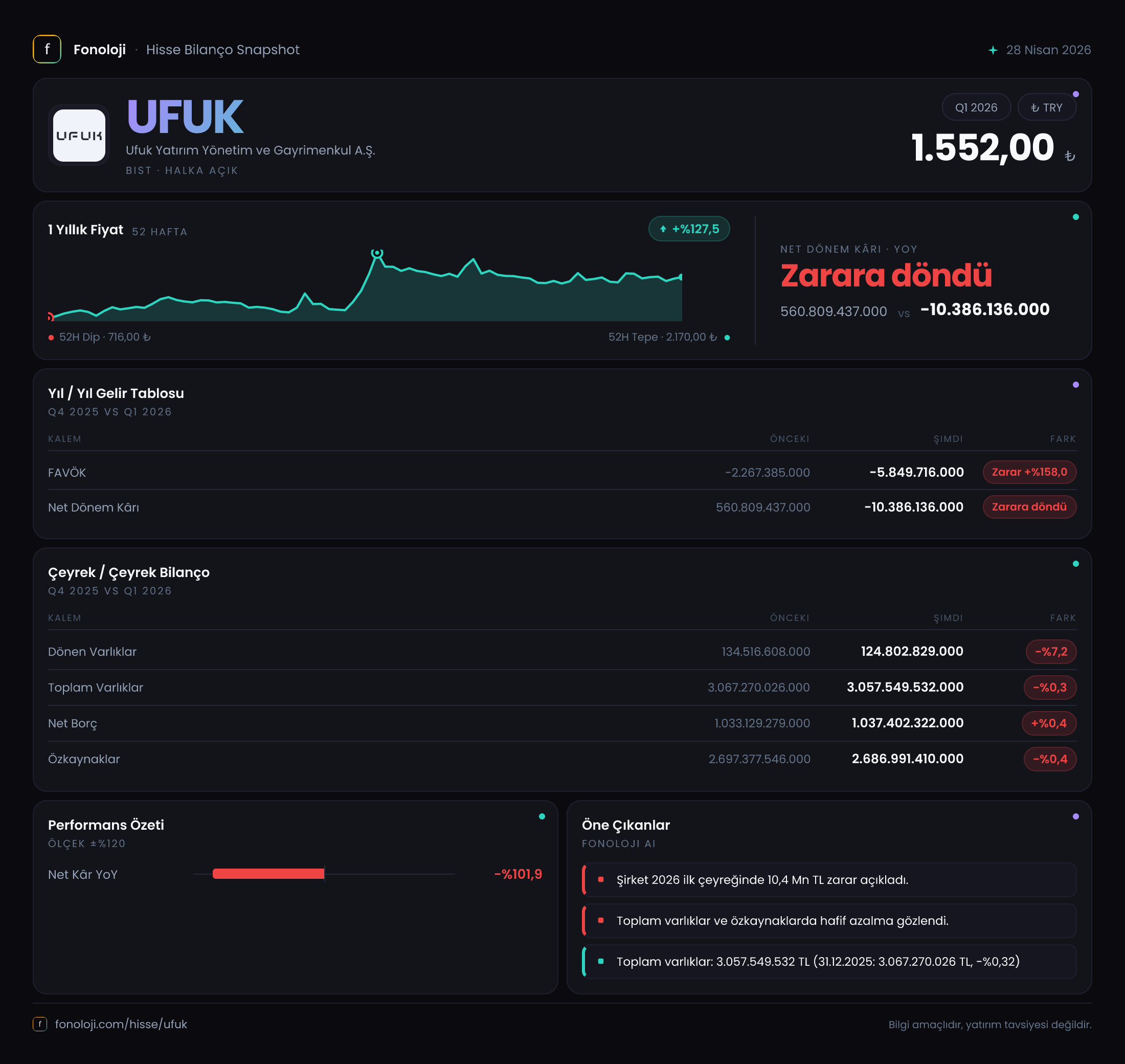Screen dimensions: 1125x1064
Task: Click the red 52H Dip marker dot
Action: coord(51,338)
